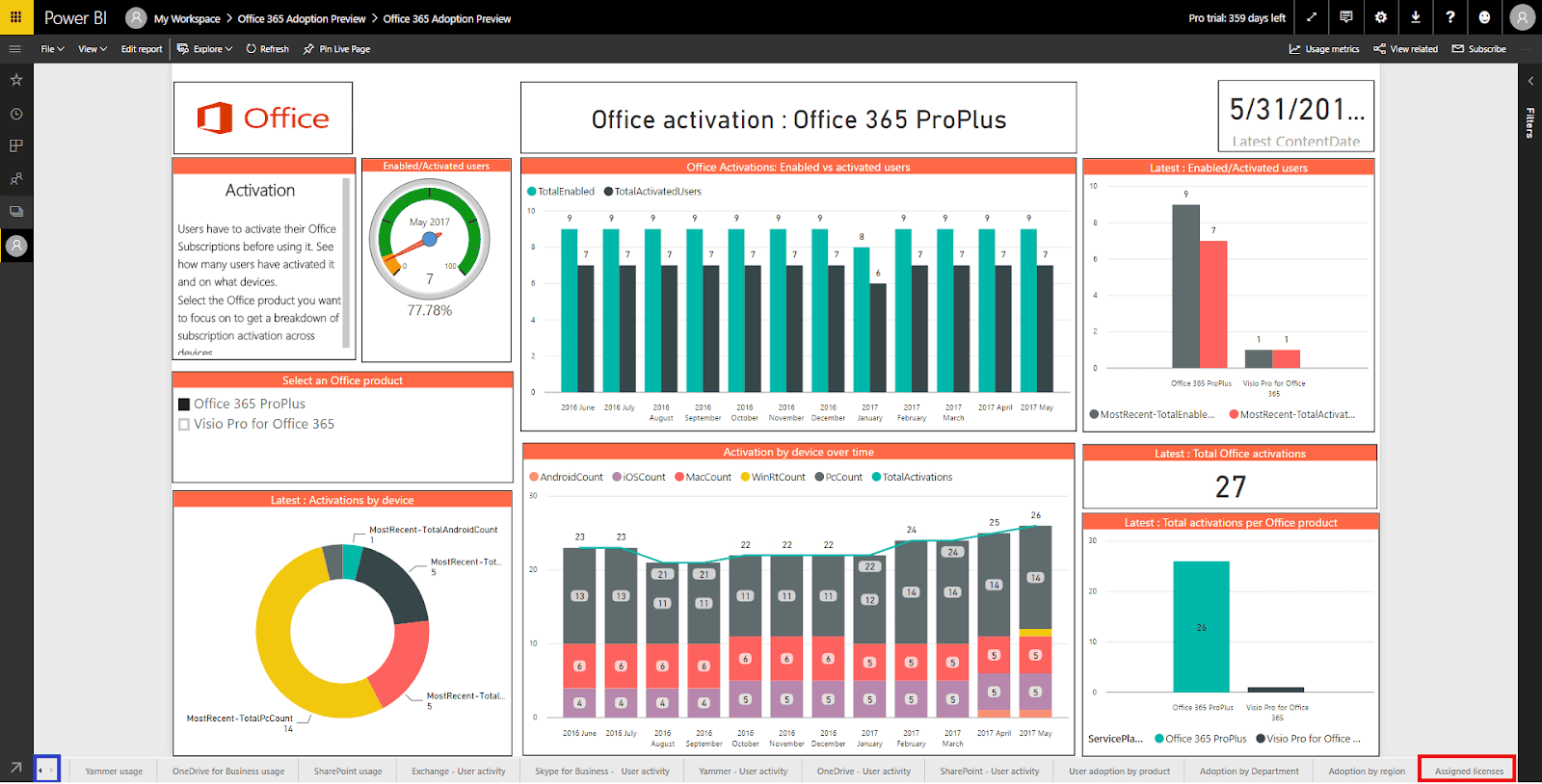Subscribe to this report
This screenshot has width=1542, height=784.
point(1479,49)
